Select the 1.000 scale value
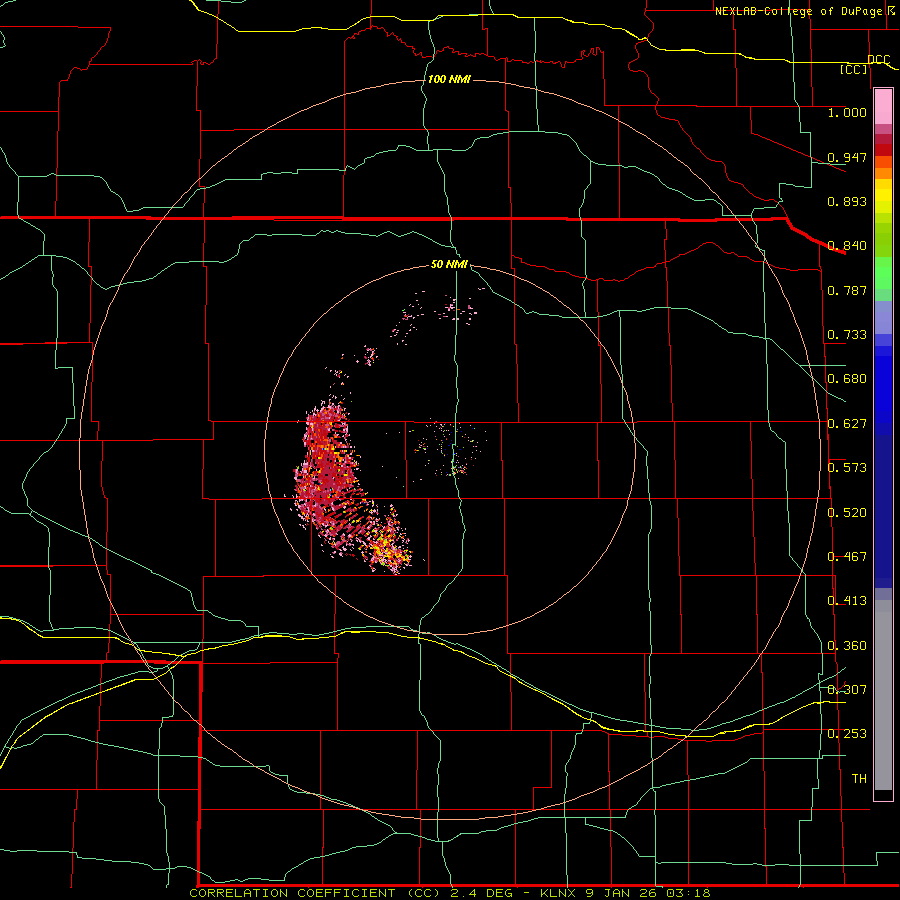Screen dimensions: 900x900 847,112
